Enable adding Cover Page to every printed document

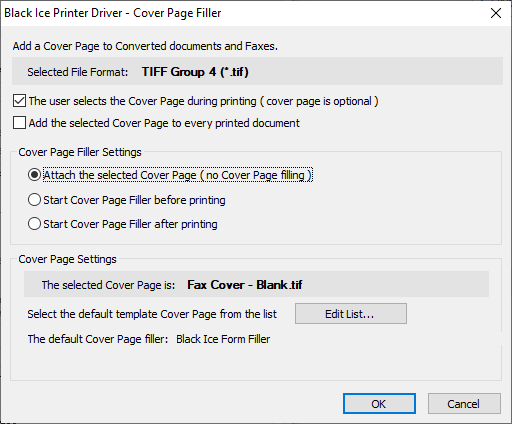pos(19,123)
